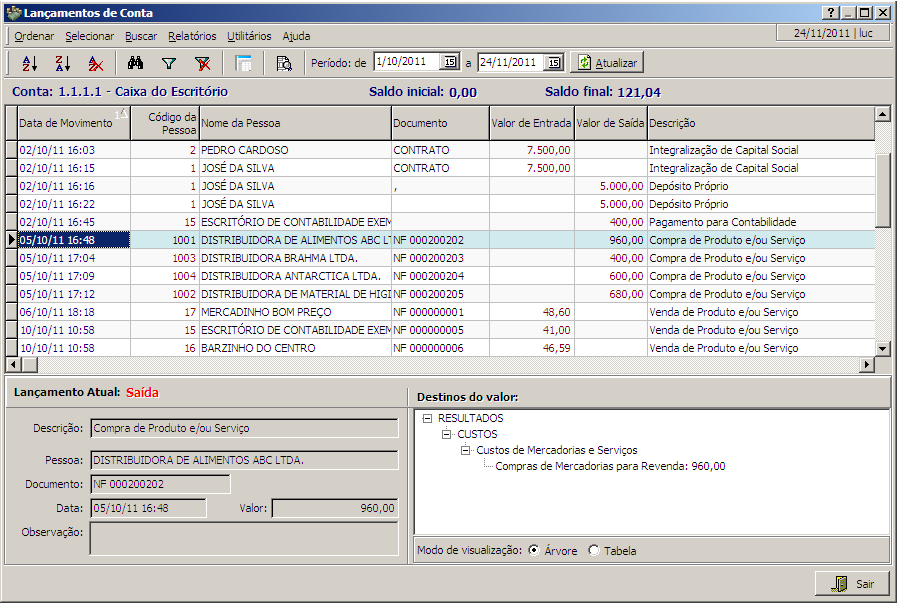897x603 pixels.
Task: Open end date calendar picker
Action: point(554,62)
